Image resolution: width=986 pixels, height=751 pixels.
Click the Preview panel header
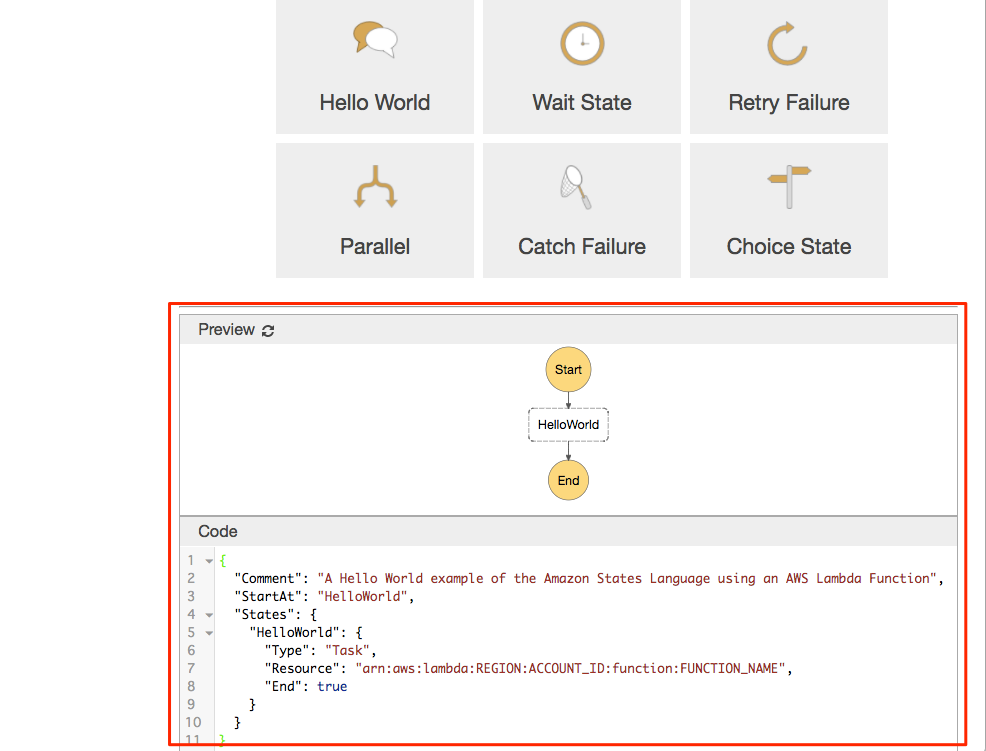(227, 329)
